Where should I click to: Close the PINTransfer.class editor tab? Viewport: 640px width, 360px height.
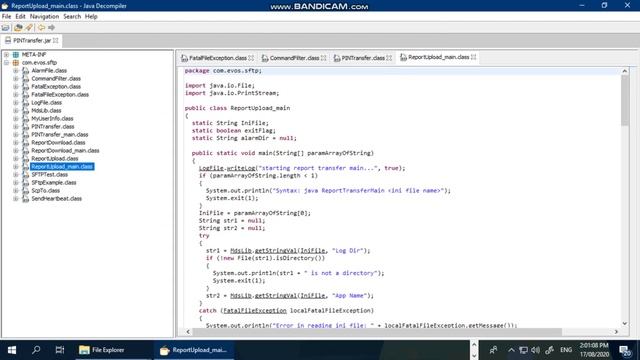(389, 58)
